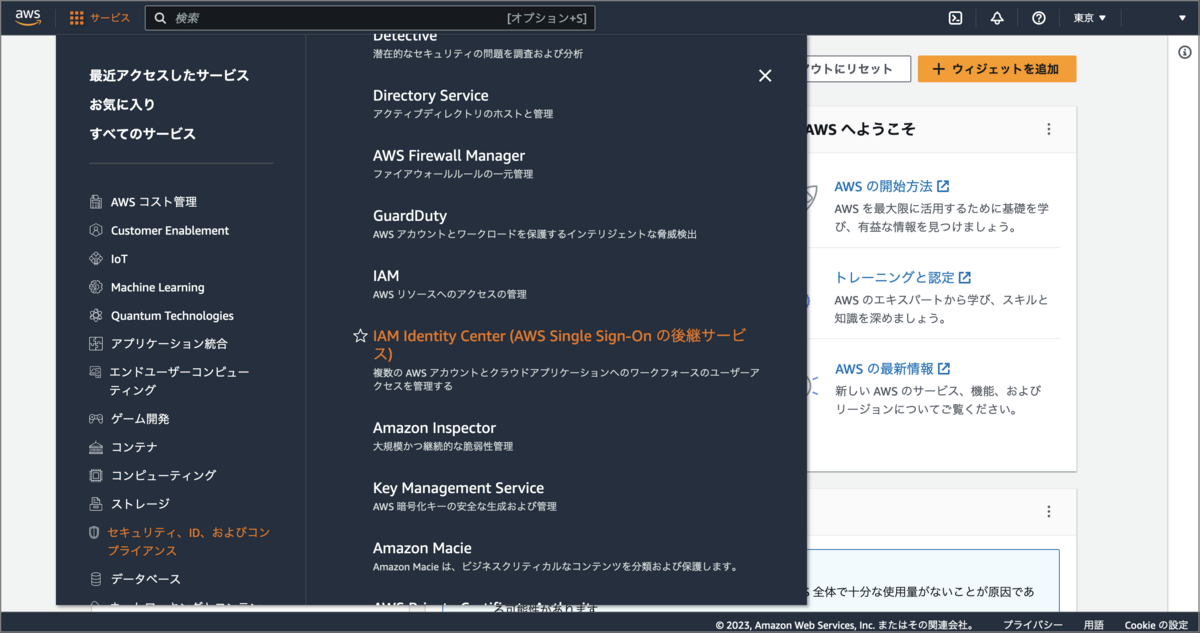The width and height of the screenshot is (1200, 633).
Task: Click the Quantum Technologies category icon
Action: [x=96, y=315]
